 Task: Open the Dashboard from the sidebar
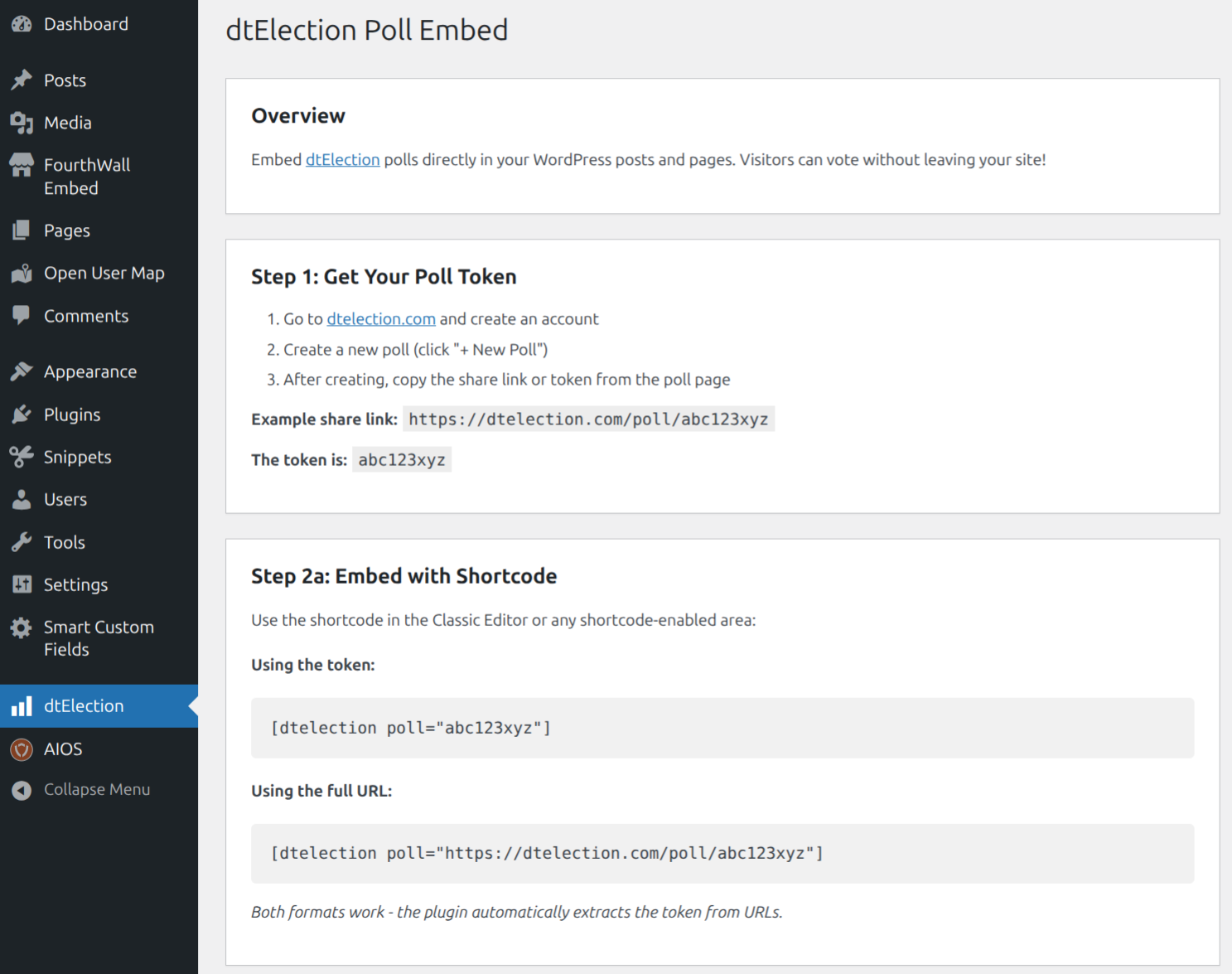pyautogui.click(x=22, y=23)
